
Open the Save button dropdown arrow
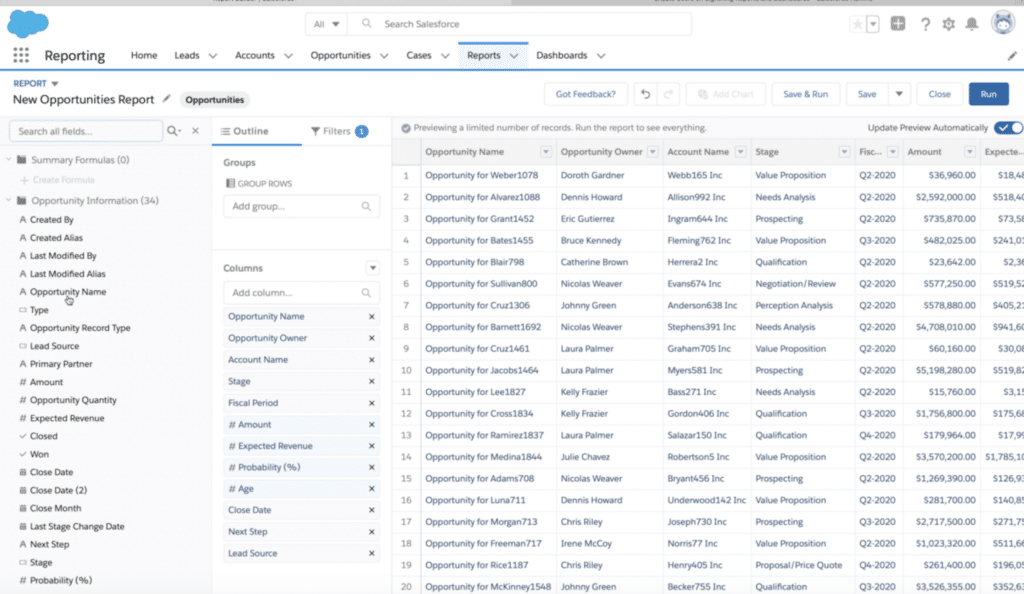pos(899,94)
